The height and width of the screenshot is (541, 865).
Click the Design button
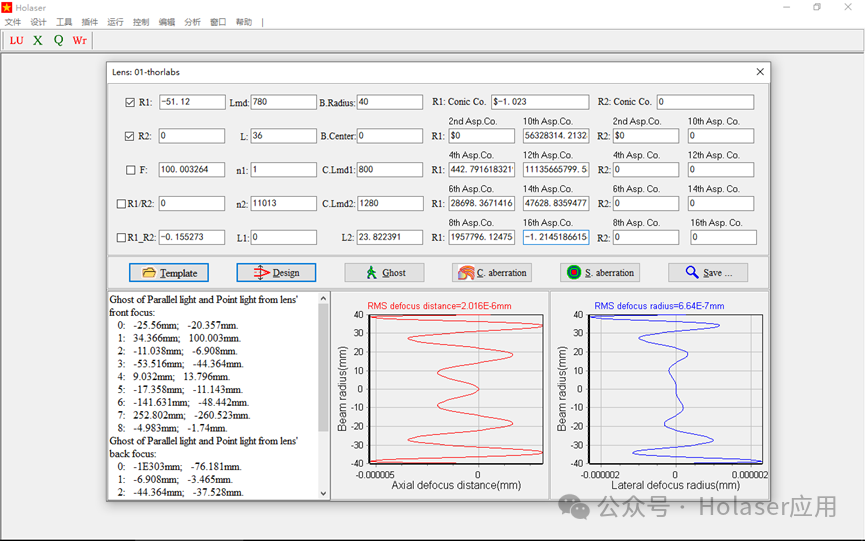pos(276,272)
